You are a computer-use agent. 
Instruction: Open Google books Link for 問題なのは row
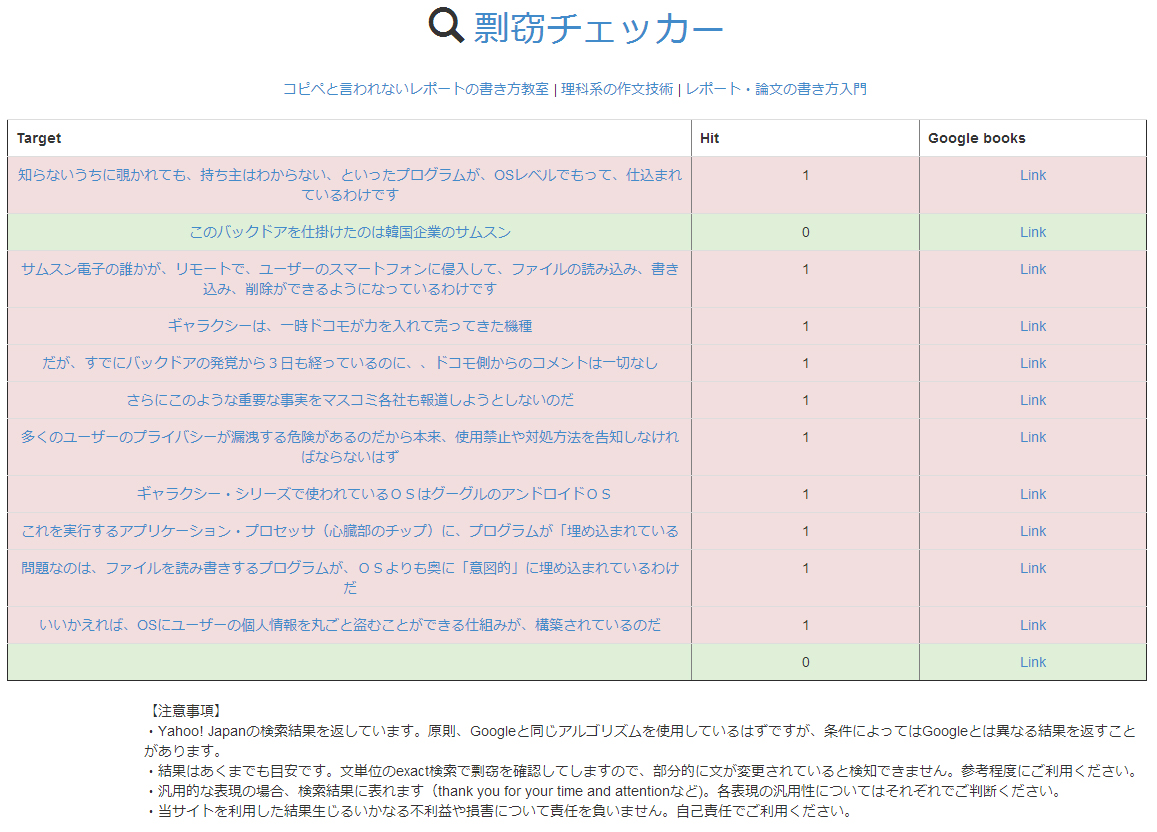coord(1032,568)
